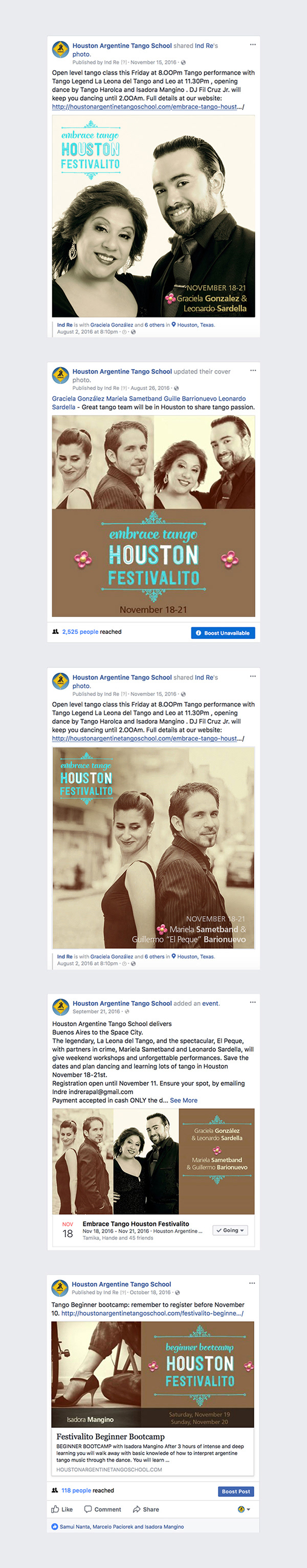Click the Boost Unavailable button
Image resolution: width=307 pixels, height=1568 pixels.
(x=223, y=633)
